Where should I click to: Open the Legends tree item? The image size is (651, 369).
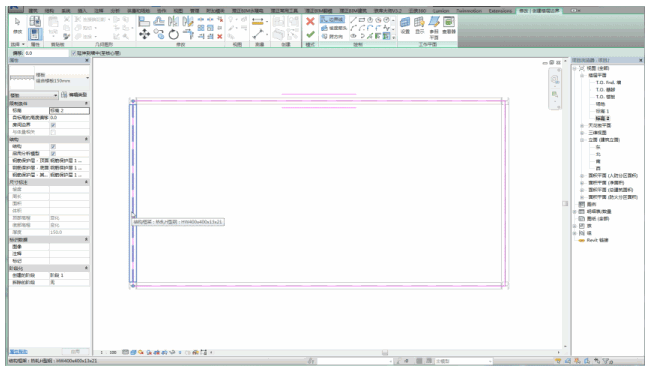coord(591,205)
